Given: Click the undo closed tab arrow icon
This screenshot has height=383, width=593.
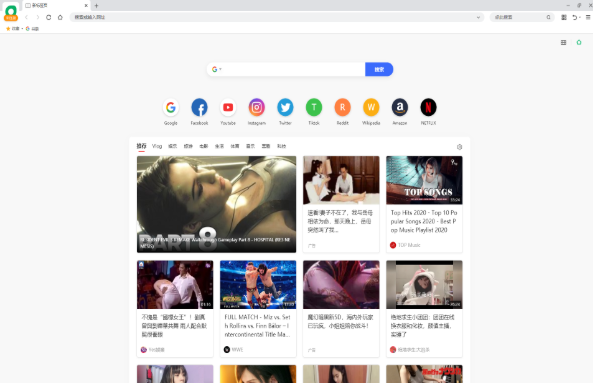Looking at the screenshot, I should pyautogui.click(x=575, y=17).
